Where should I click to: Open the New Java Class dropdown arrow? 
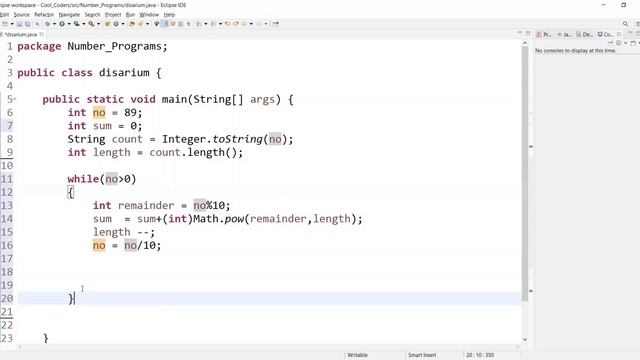click(x=123, y=24)
